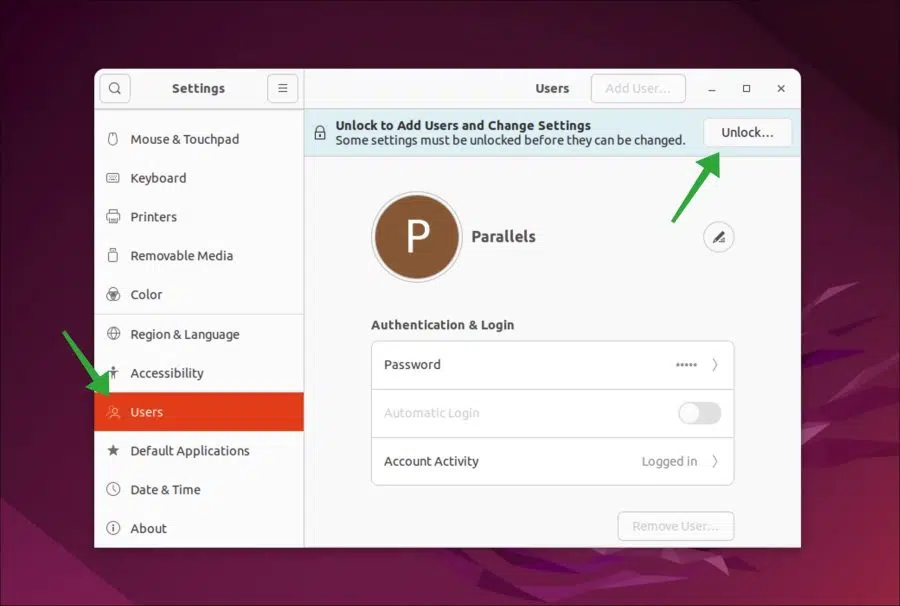The height and width of the screenshot is (606, 900).
Task: Click the Unlock... button
Action: click(747, 133)
